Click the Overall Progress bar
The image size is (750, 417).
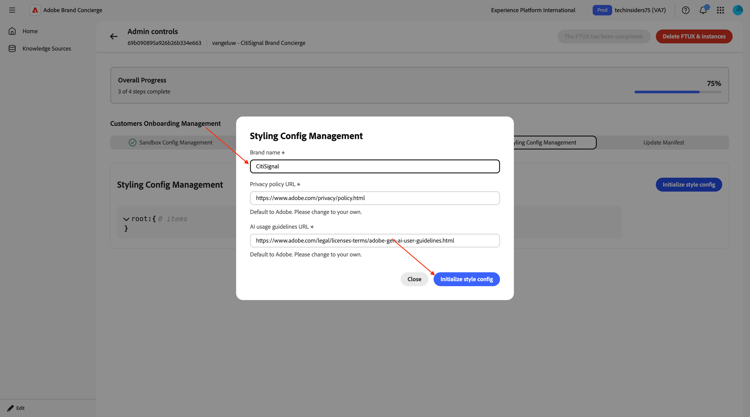677,91
